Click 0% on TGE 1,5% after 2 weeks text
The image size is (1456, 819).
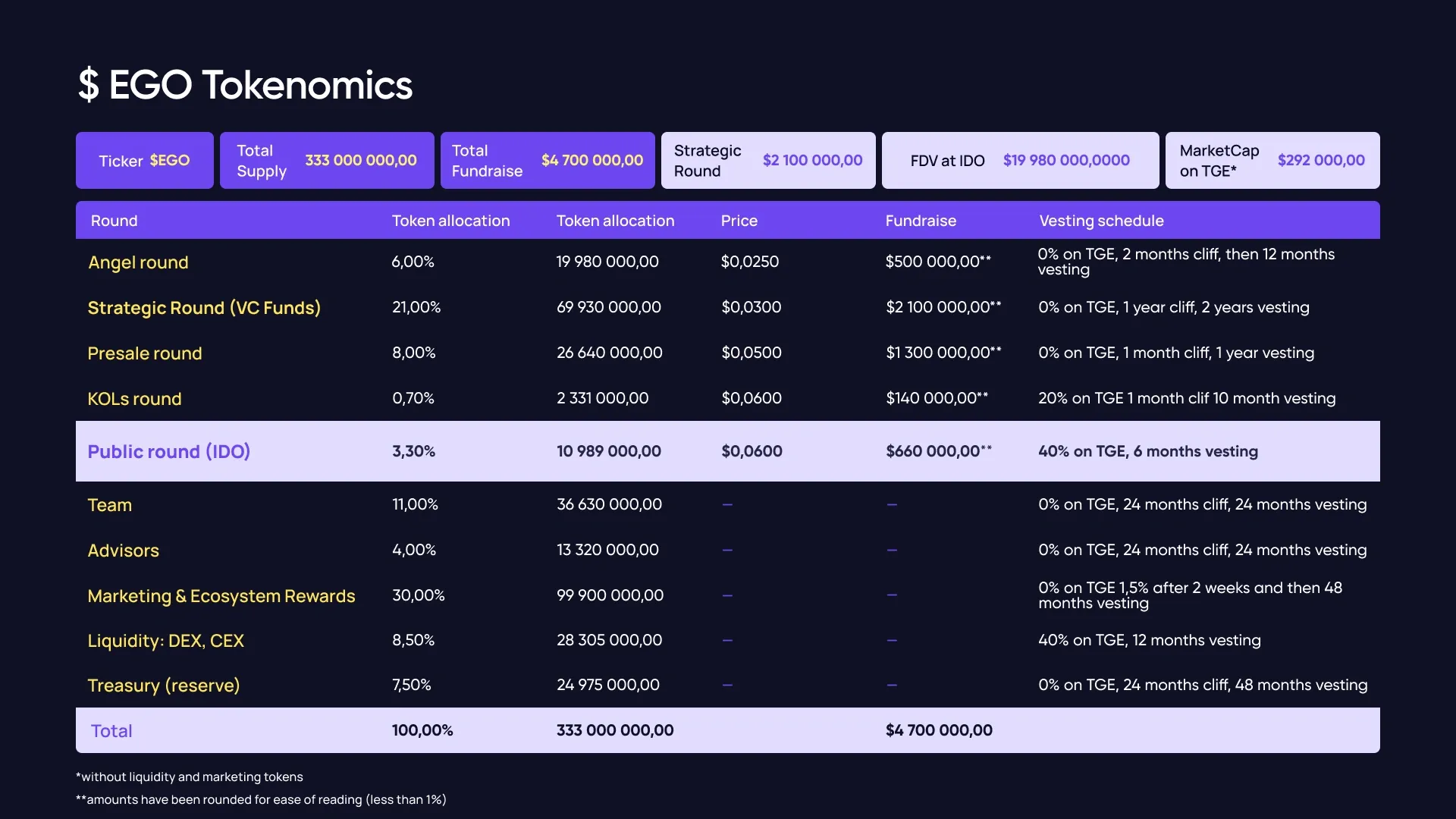pos(1190,595)
